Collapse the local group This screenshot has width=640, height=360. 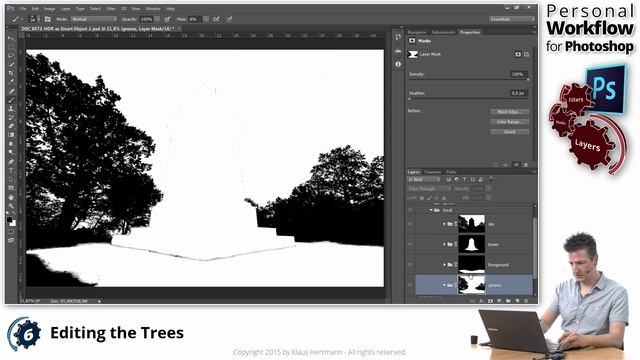point(431,210)
